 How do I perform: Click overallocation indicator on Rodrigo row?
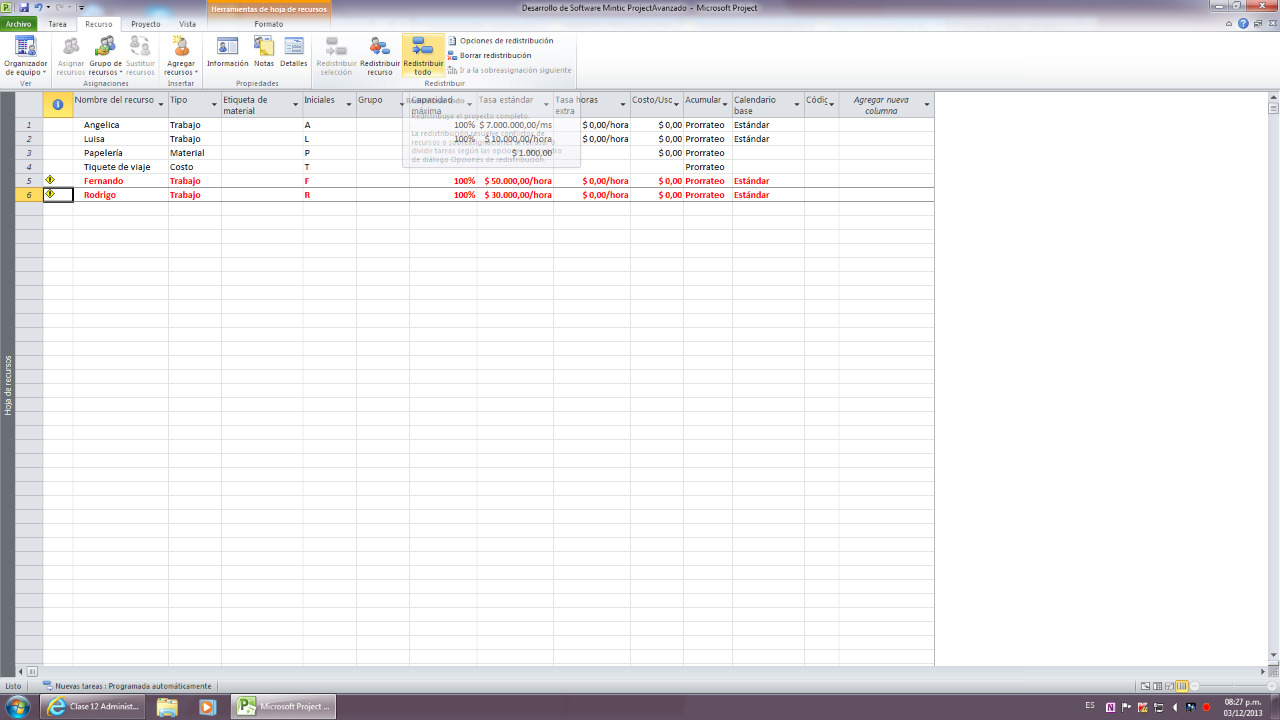(x=50, y=194)
